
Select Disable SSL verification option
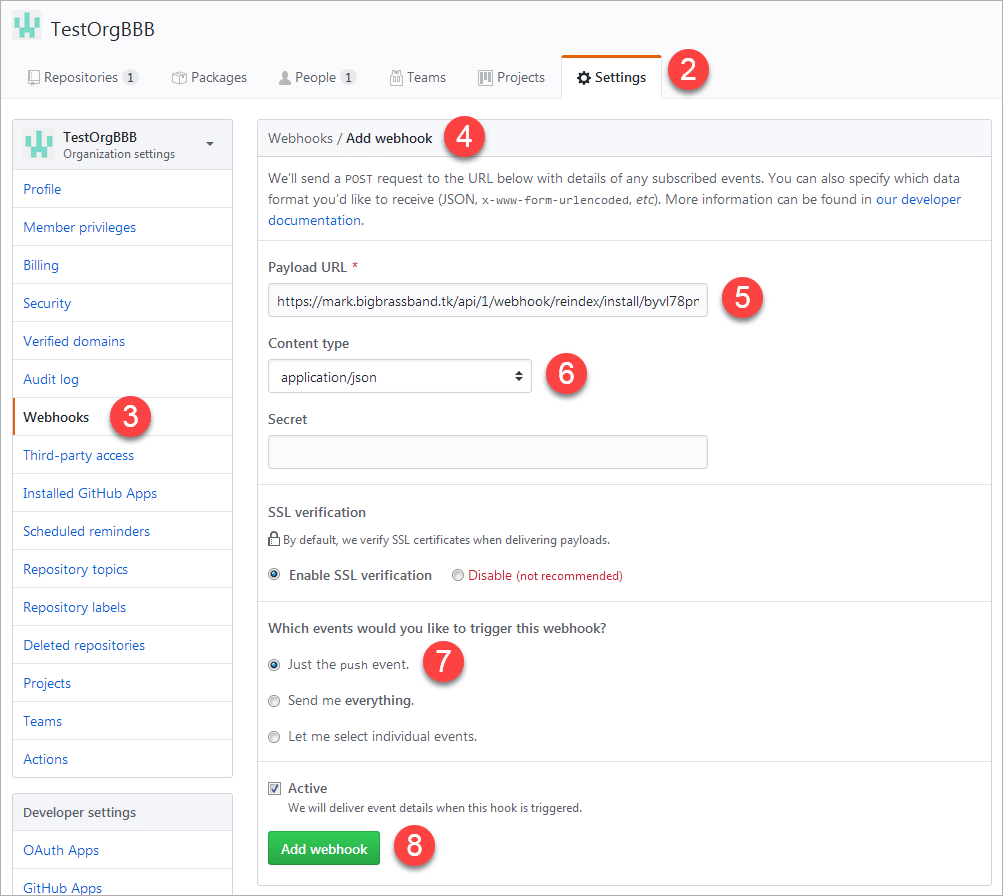(458, 575)
